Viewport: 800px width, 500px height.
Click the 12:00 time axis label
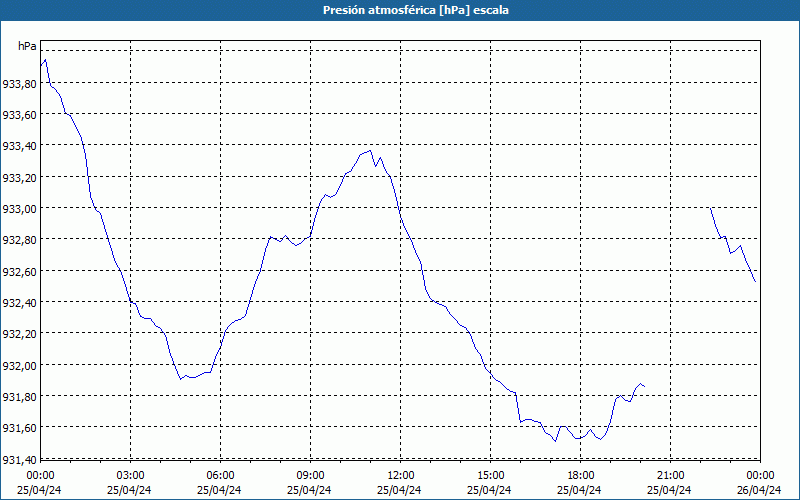401,476
